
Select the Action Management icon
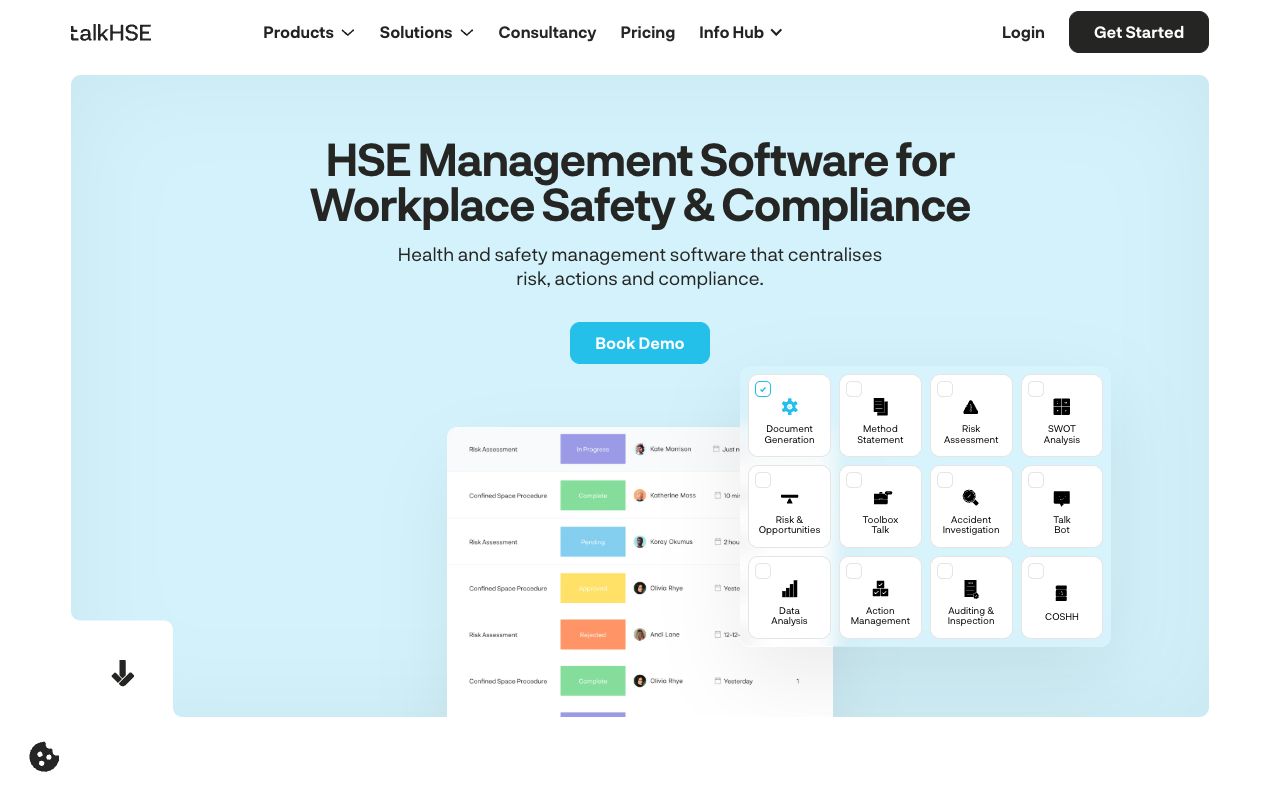click(x=880, y=589)
